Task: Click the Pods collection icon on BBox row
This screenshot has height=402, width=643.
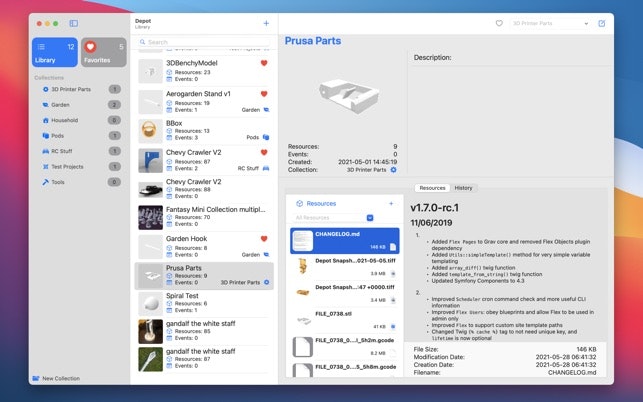Action: tap(266, 137)
